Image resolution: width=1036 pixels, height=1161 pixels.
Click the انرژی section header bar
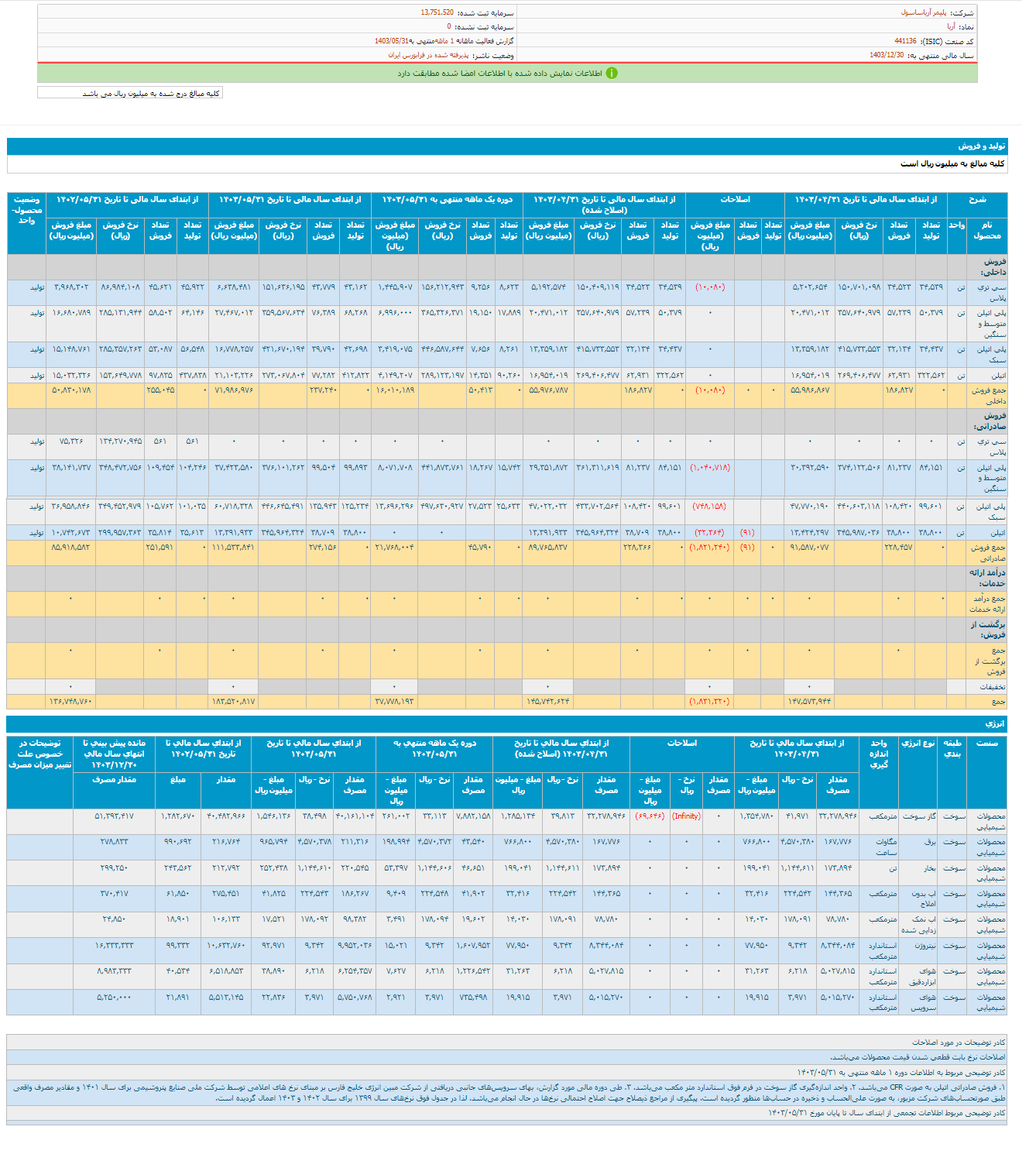(994, 723)
